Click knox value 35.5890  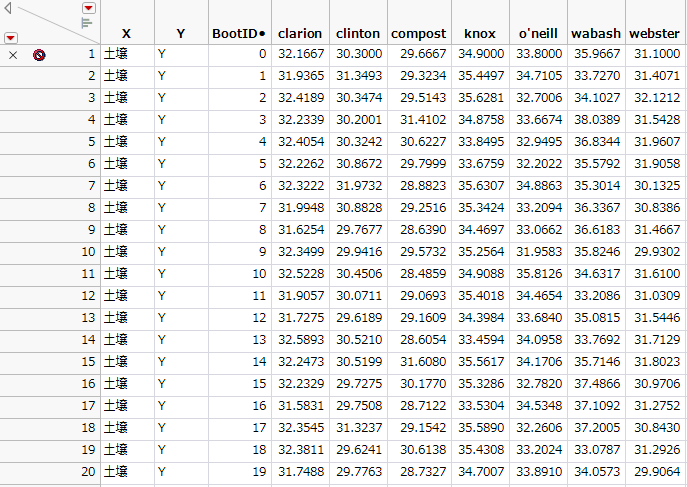click(x=481, y=427)
